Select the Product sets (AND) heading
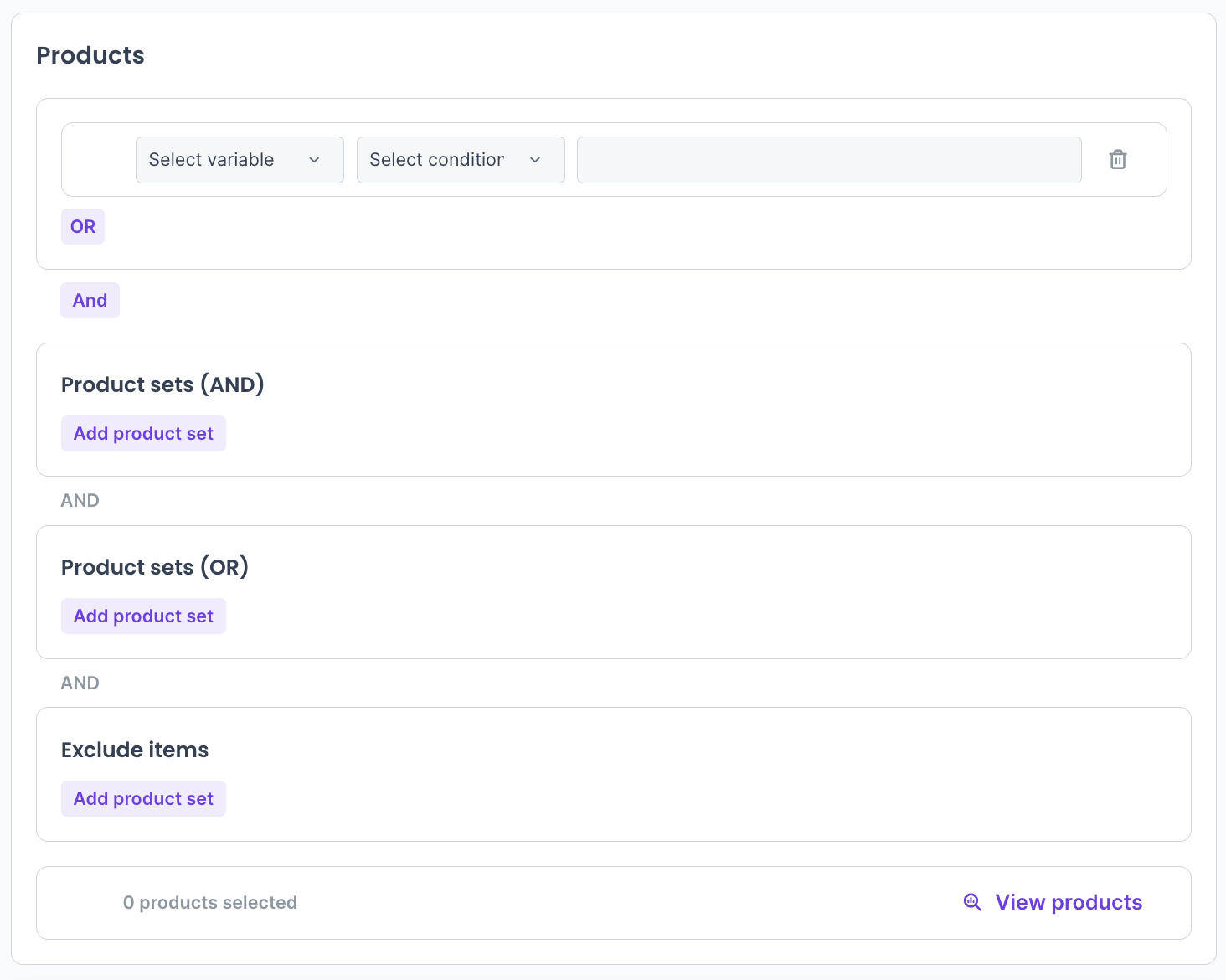The height and width of the screenshot is (980, 1226). pyautogui.click(x=162, y=384)
